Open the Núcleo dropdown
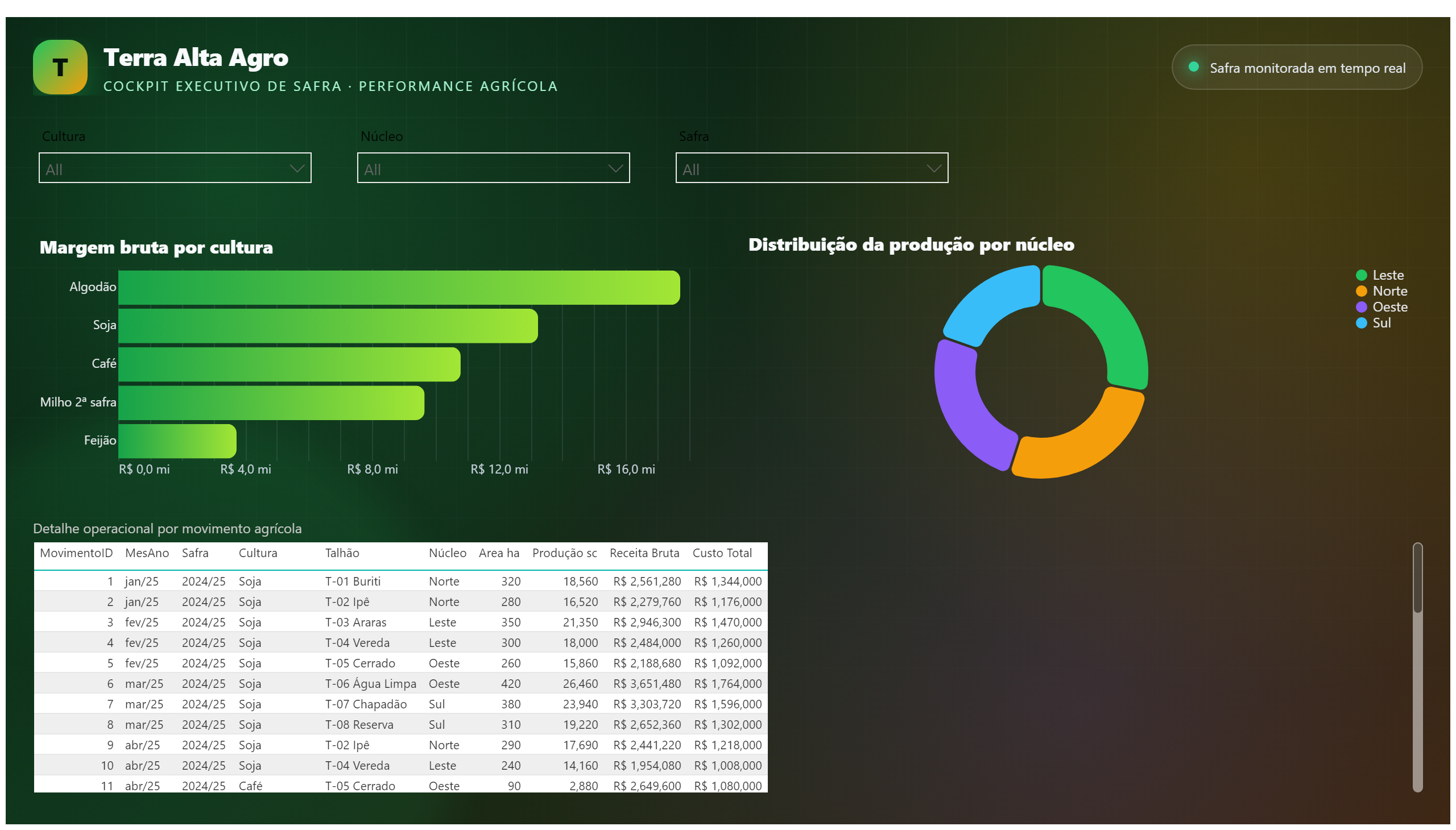This screenshot has height=830, width=1456. tap(493, 168)
